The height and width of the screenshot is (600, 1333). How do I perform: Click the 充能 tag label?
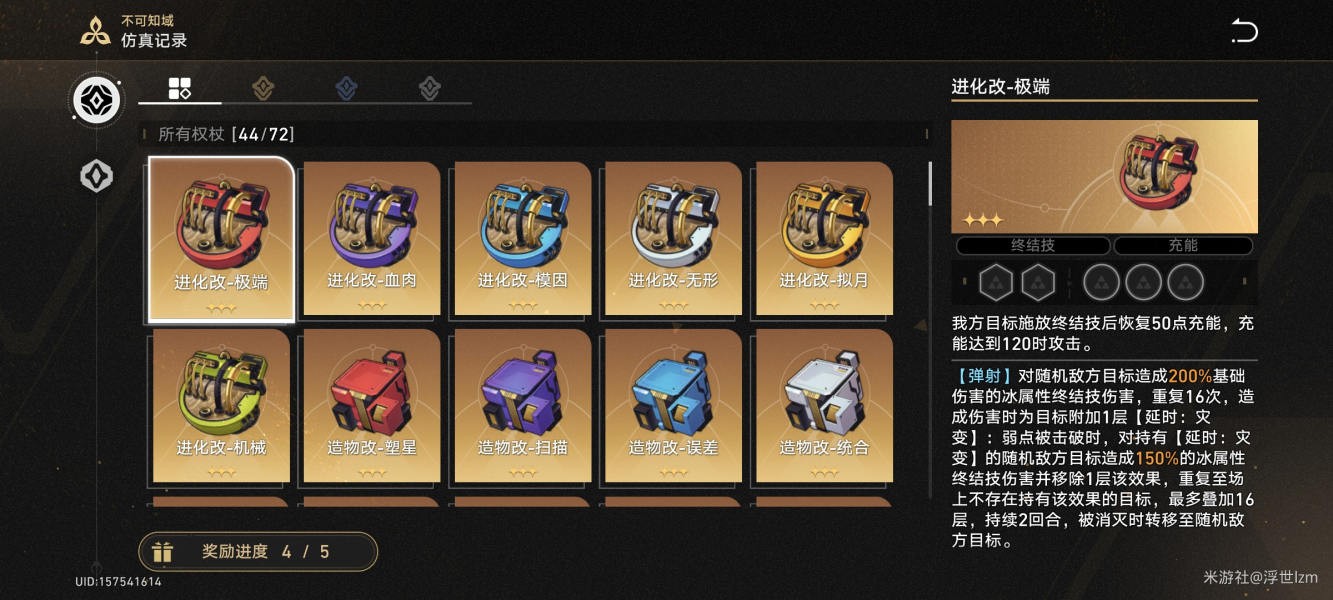pos(1183,245)
